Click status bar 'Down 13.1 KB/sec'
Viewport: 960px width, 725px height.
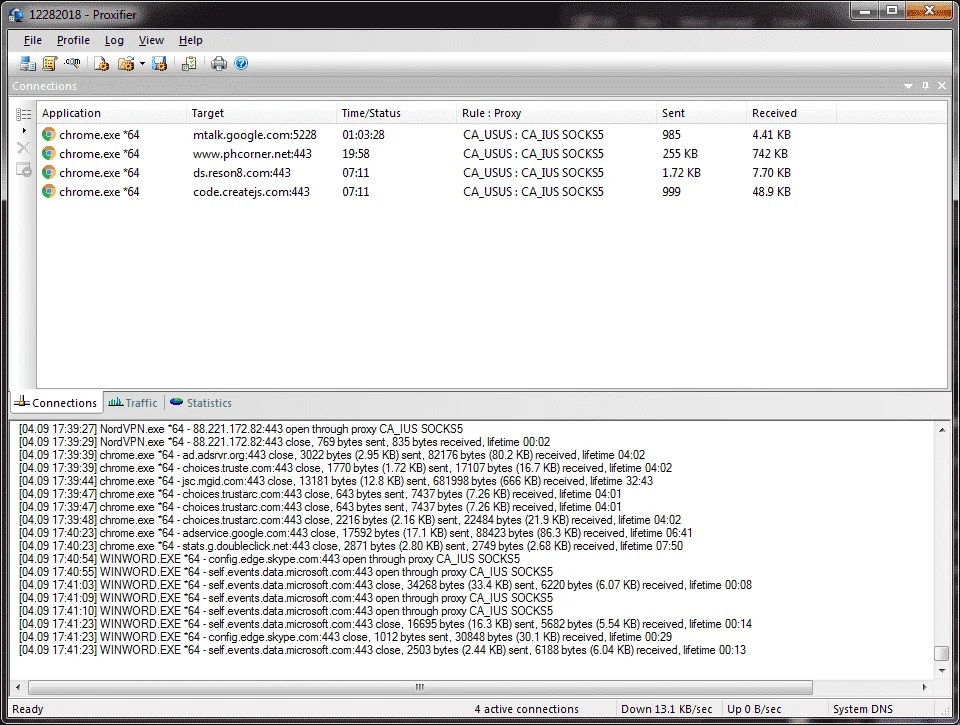(x=666, y=708)
